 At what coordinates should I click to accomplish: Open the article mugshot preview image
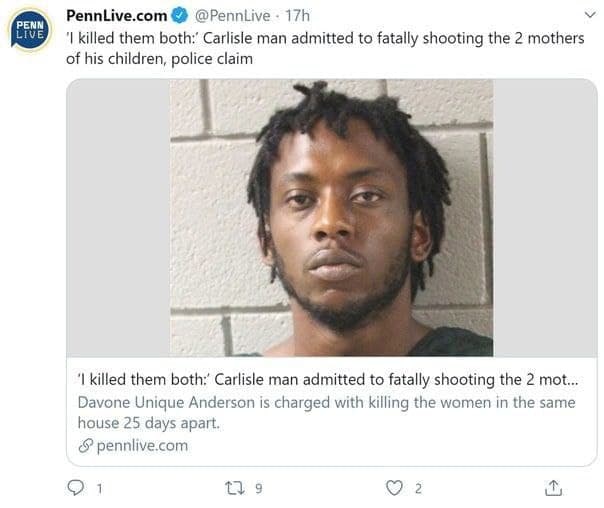pyautogui.click(x=332, y=218)
